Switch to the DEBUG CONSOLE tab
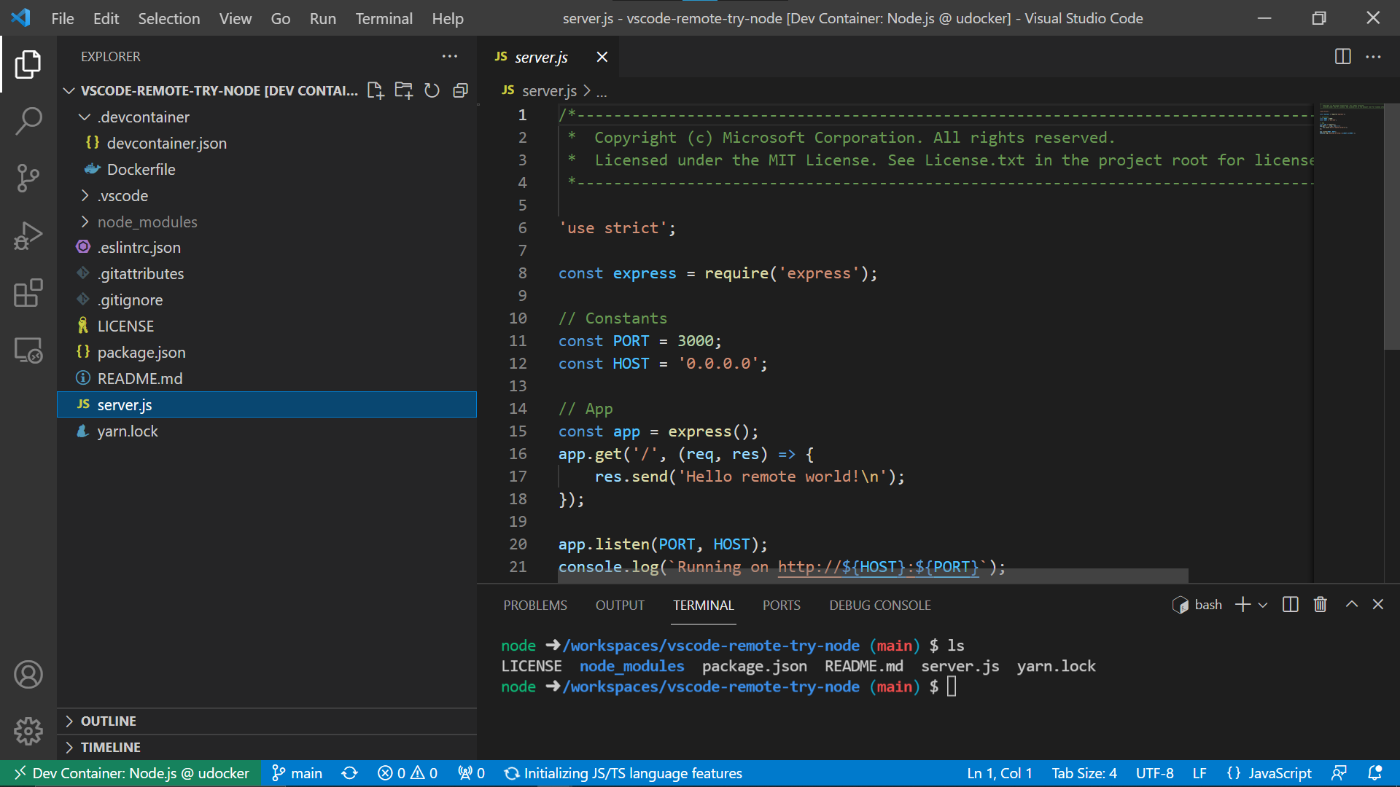Image resolution: width=1400 pixels, height=787 pixels. coord(880,605)
